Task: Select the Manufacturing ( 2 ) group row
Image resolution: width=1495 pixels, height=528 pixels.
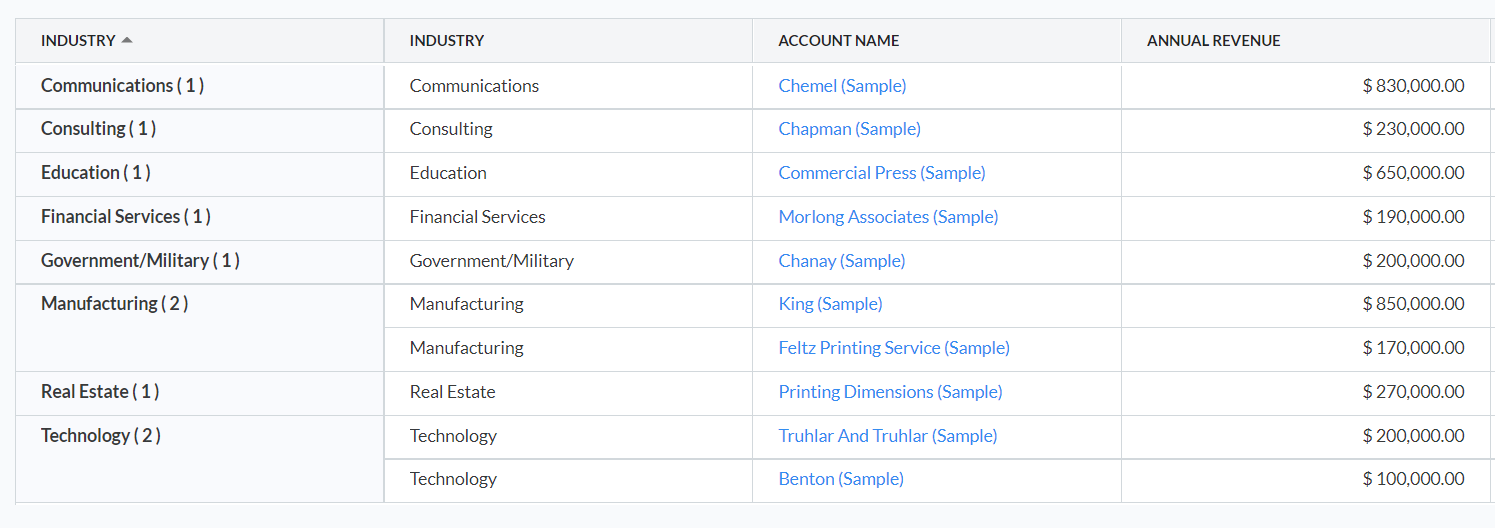Action: 114,304
